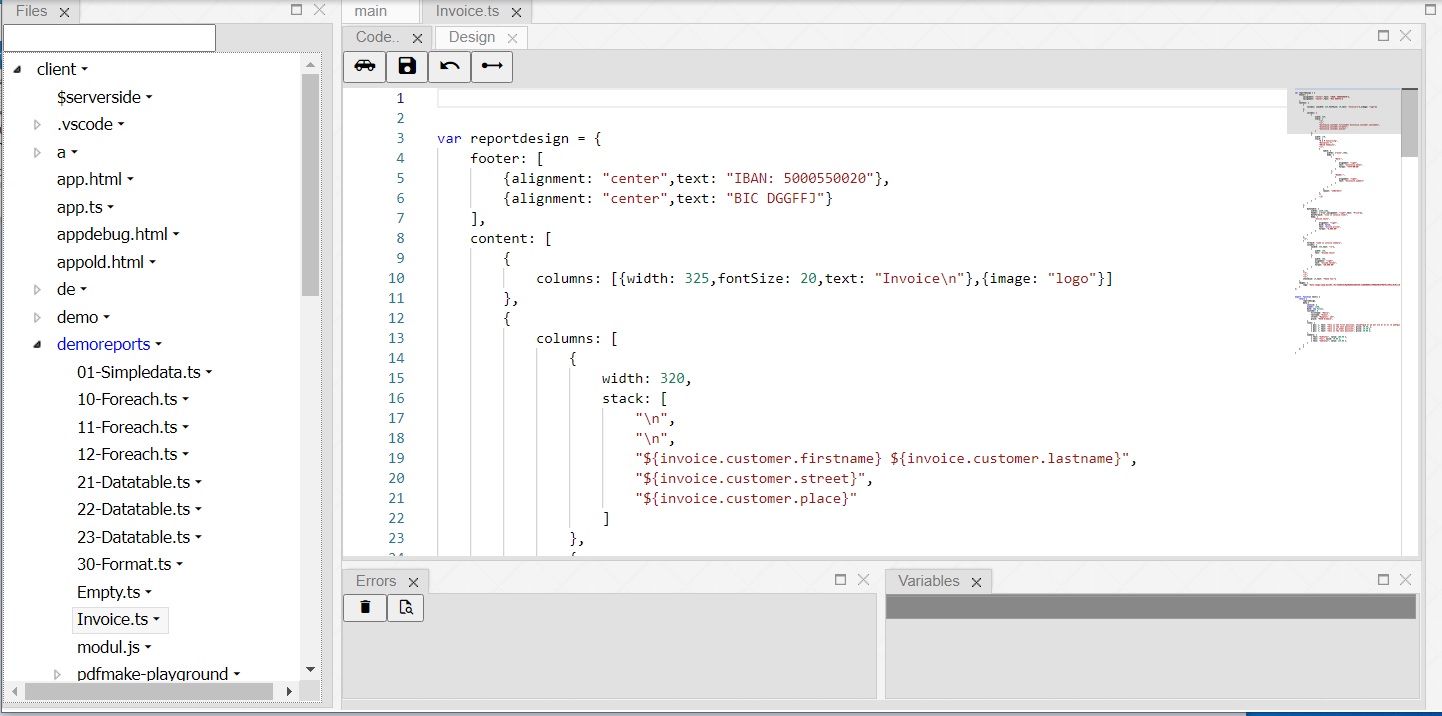The width and height of the screenshot is (1442, 716).
Task: Maximize the Variables panel with its square icon
Action: click(x=1383, y=579)
